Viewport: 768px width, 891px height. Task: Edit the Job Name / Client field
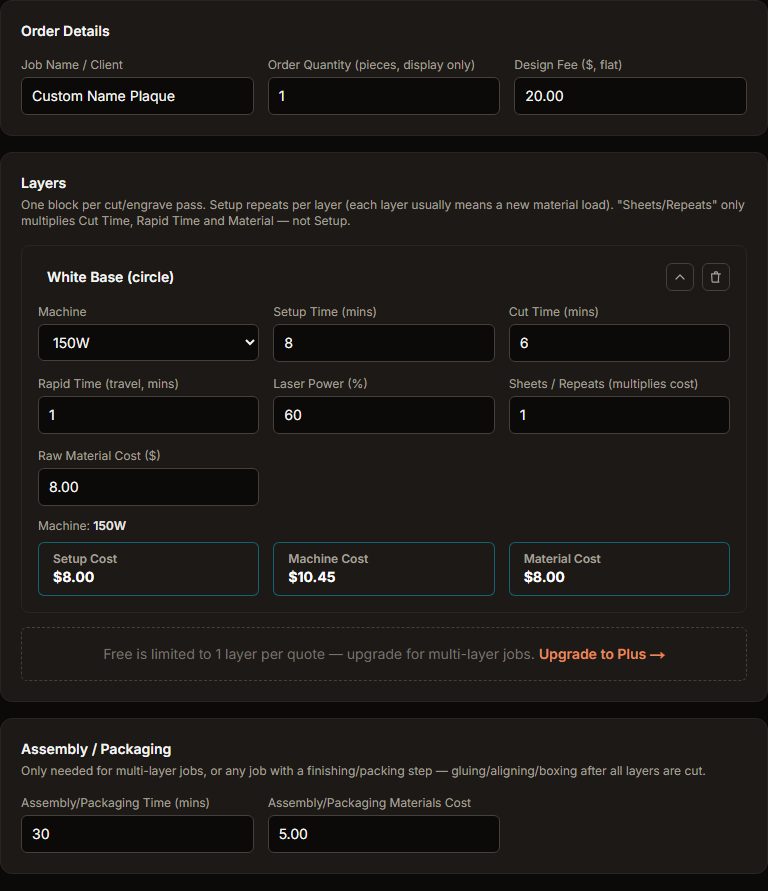[137, 96]
